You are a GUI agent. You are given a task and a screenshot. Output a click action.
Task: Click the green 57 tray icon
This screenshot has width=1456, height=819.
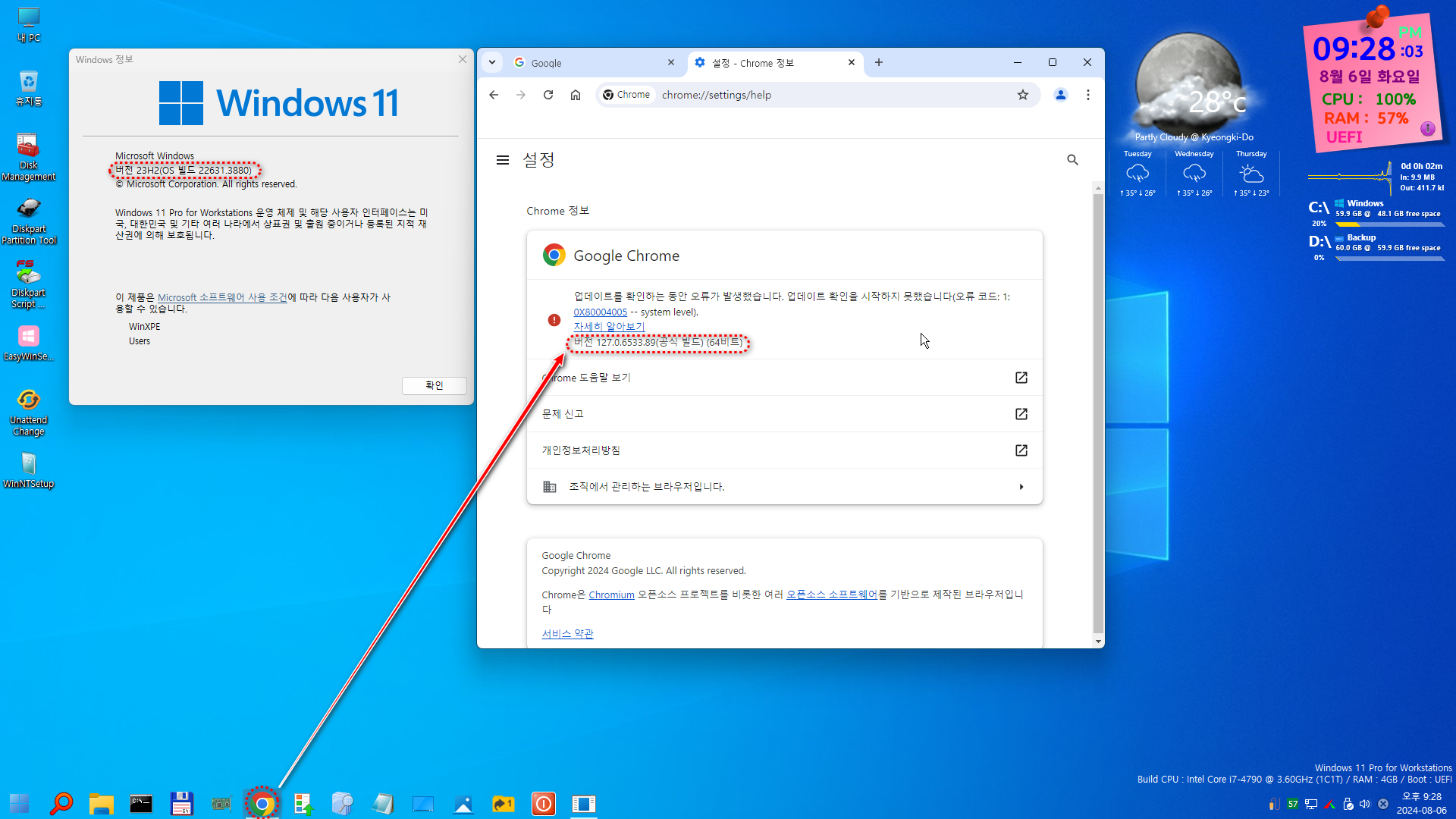pyautogui.click(x=1292, y=804)
